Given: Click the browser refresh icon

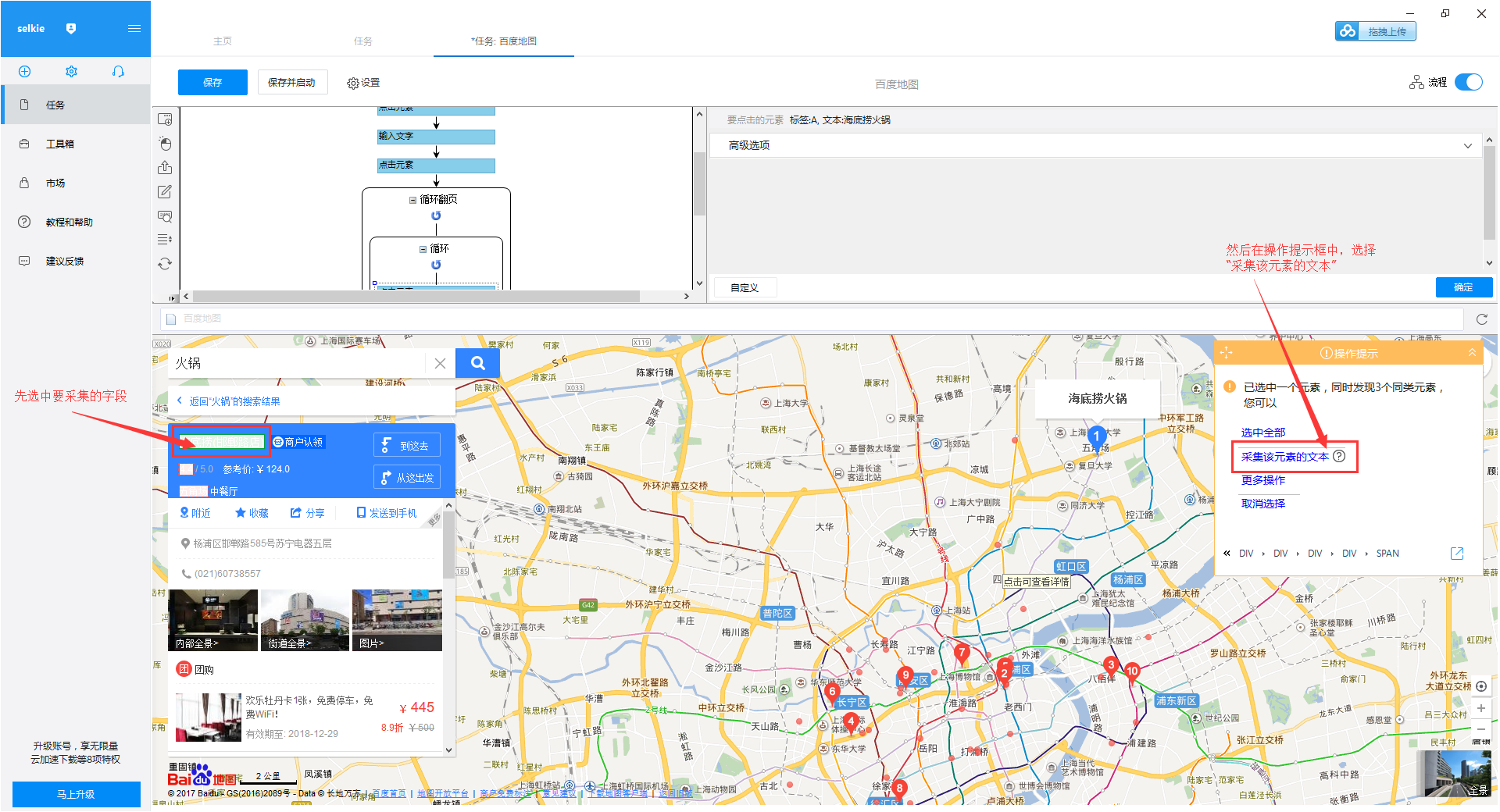Looking at the screenshot, I should tap(1481, 319).
